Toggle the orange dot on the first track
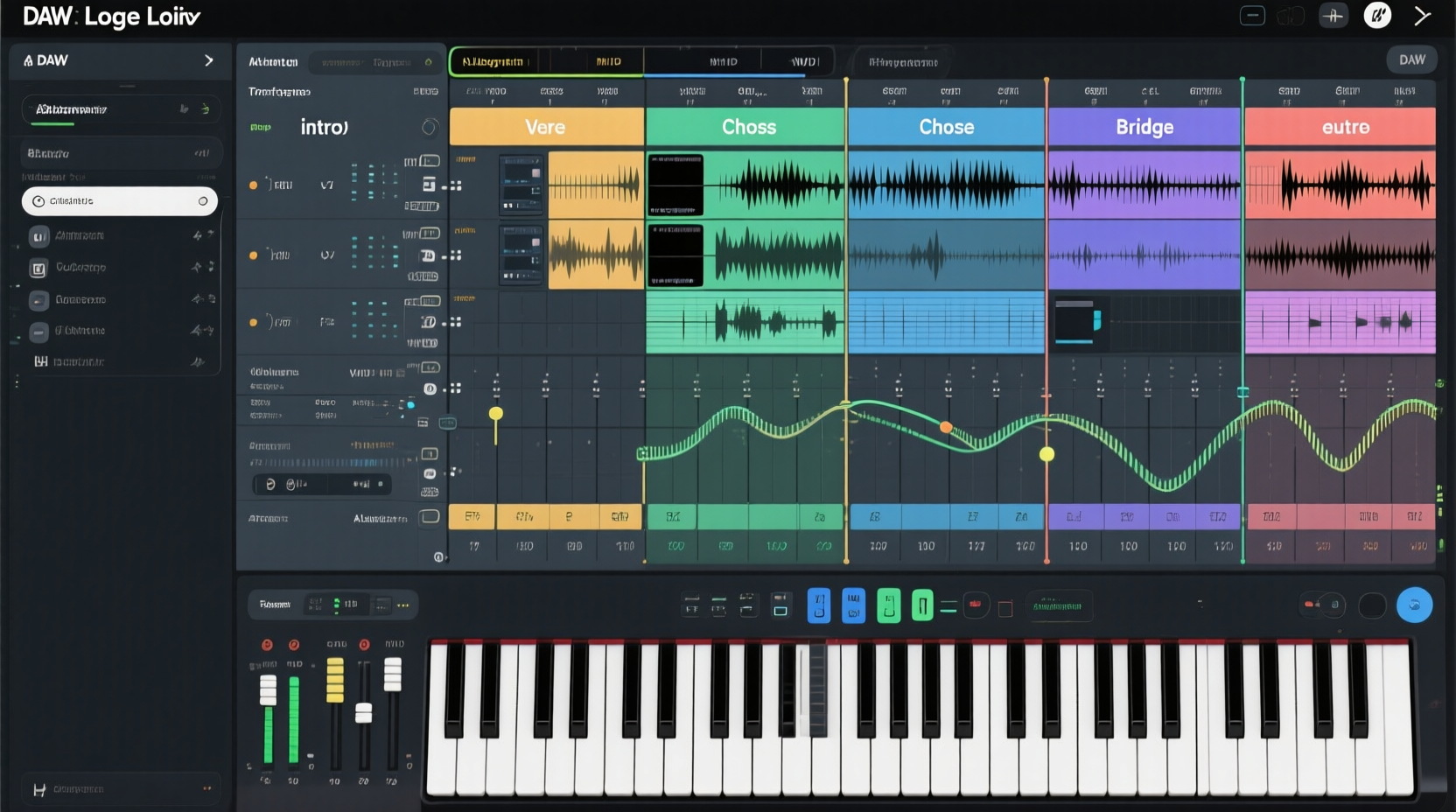Image resolution: width=1456 pixels, height=812 pixels. click(x=254, y=185)
